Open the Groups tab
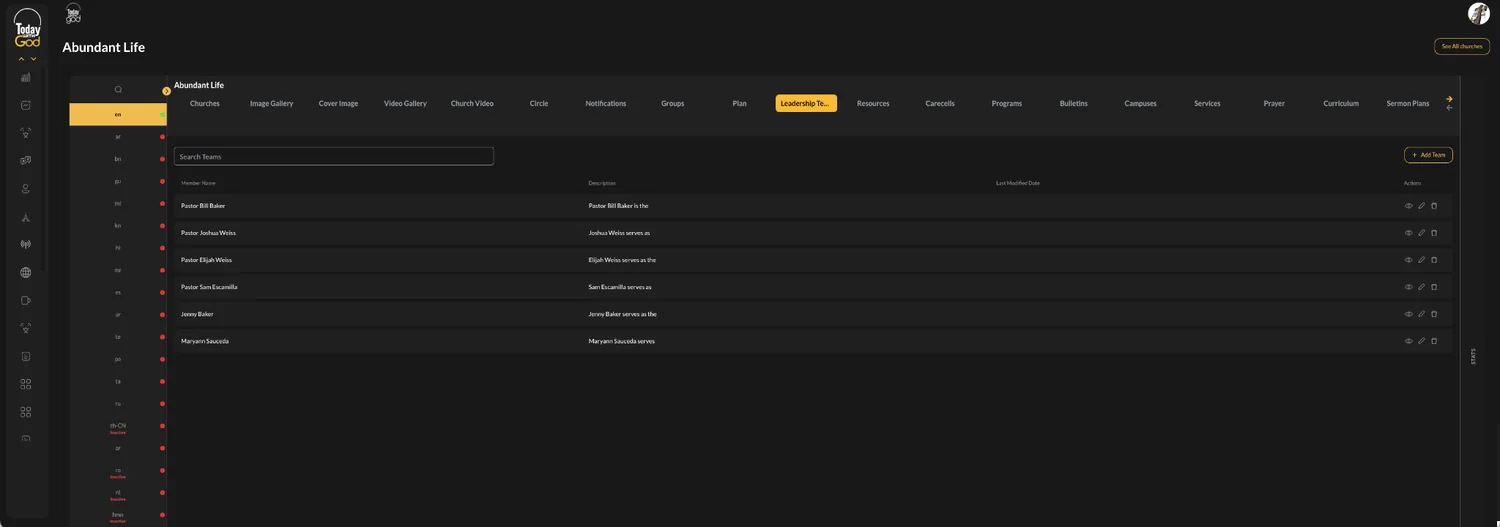The height and width of the screenshot is (527, 1500). [673, 103]
